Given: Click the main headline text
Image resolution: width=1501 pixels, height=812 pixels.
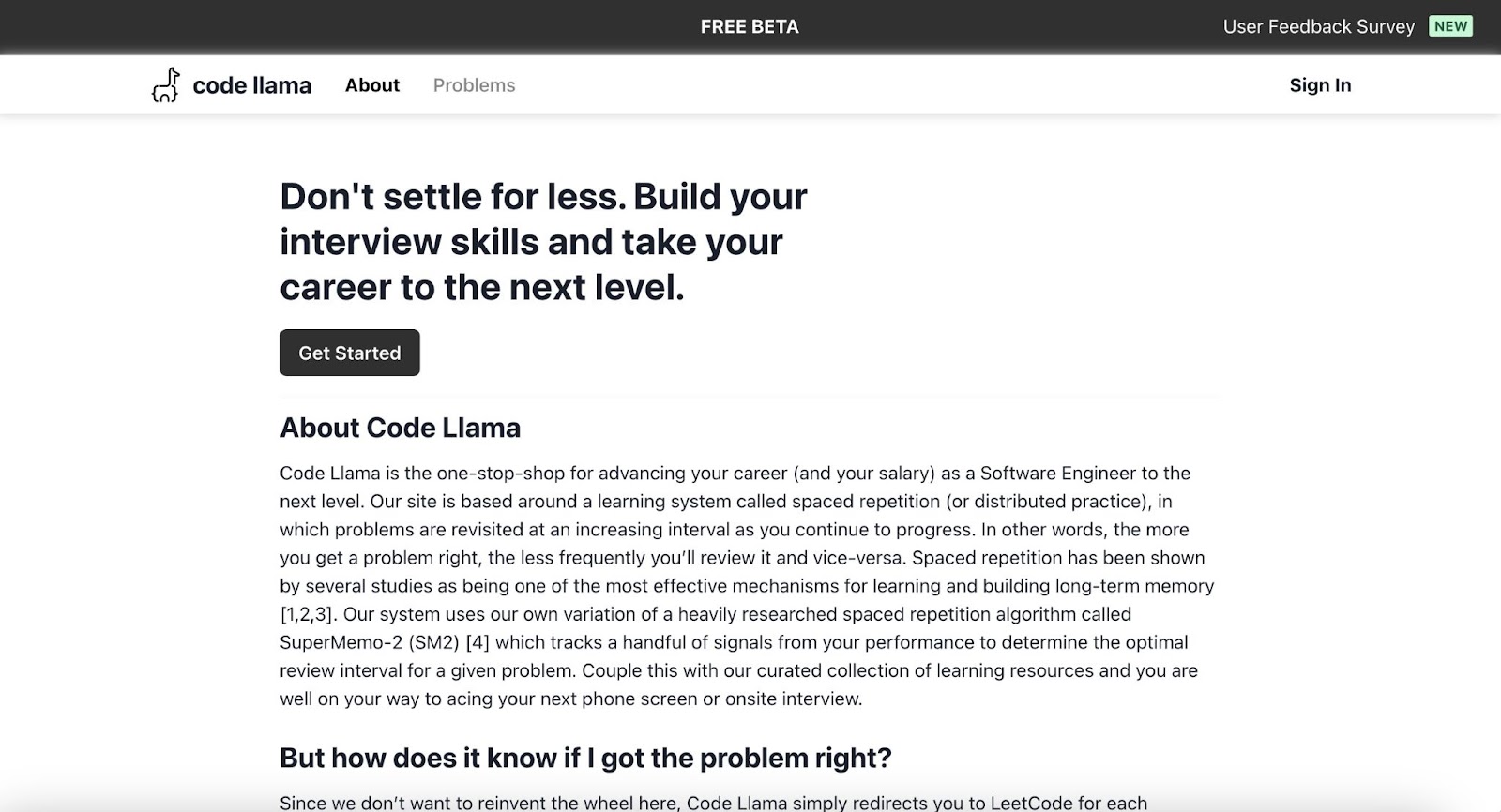Looking at the screenshot, I should 543,241.
